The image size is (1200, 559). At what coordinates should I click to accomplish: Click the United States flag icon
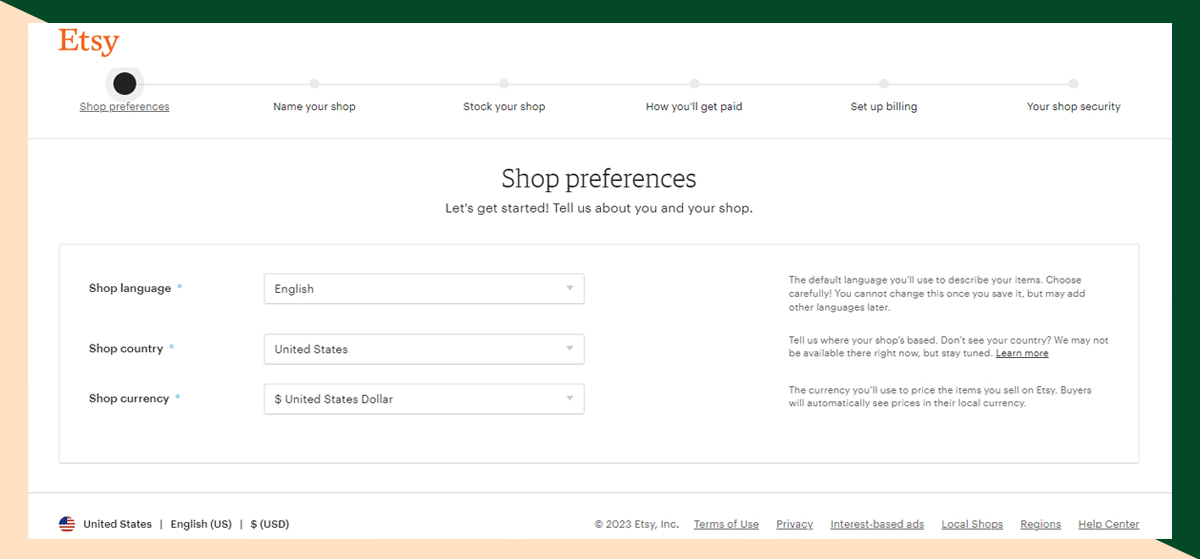click(67, 524)
